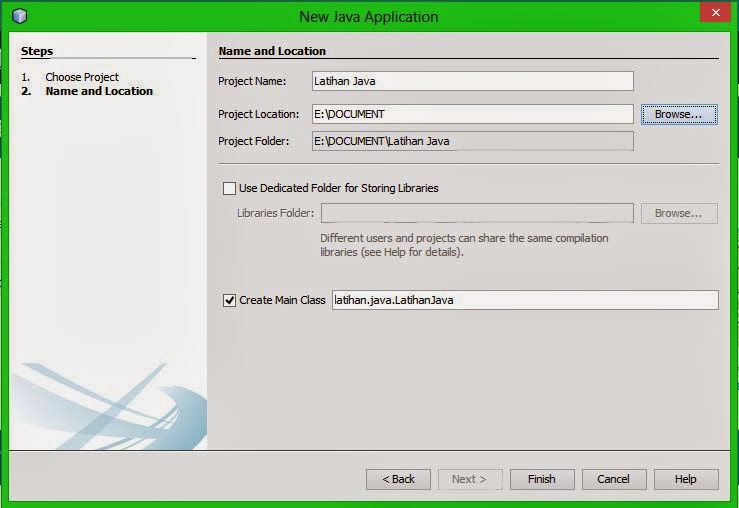Viewport: 739px width, 508px height.
Task: Click the main class name field
Action: click(525, 300)
